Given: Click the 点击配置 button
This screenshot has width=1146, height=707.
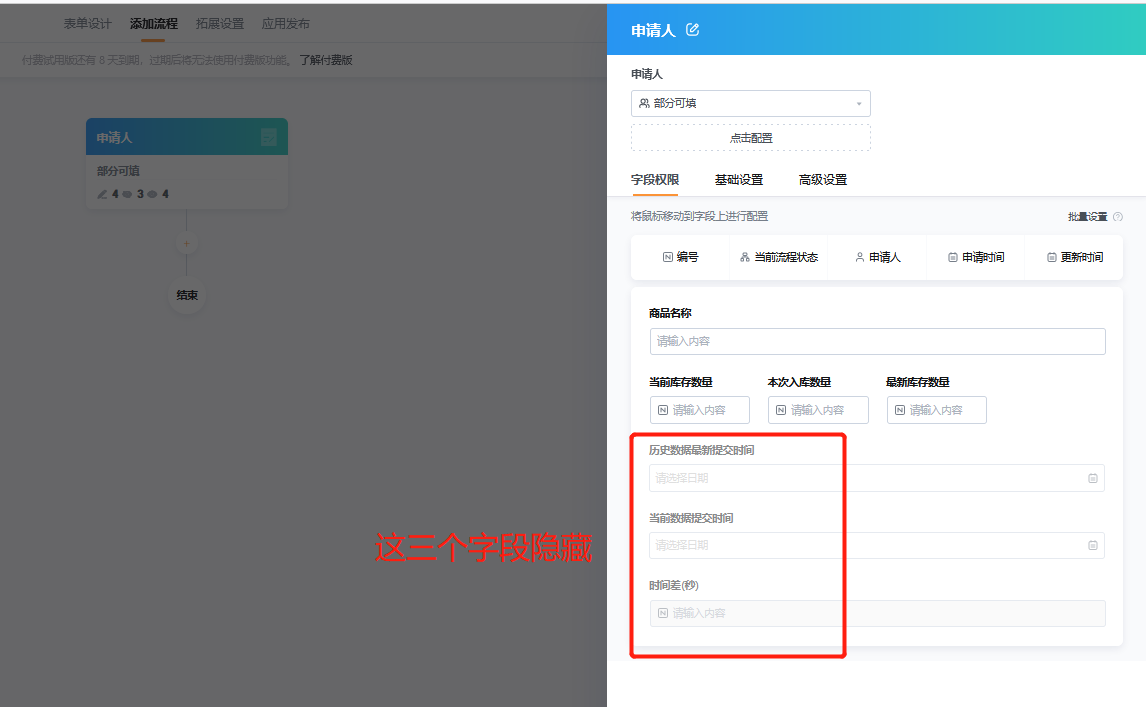Looking at the screenshot, I should pyautogui.click(x=751, y=137).
